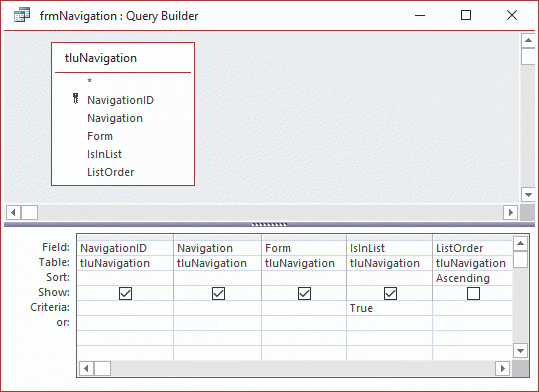539x392 pixels.
Task: Click column selector bar above NavigationID
Action: (x=125, y=238)
